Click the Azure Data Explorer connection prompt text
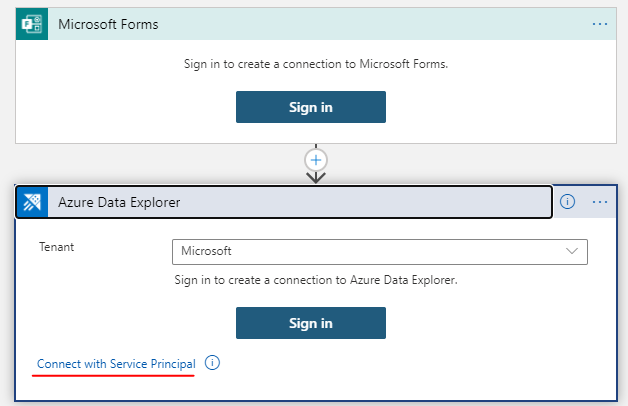628x406 pixels. point(316,280)
